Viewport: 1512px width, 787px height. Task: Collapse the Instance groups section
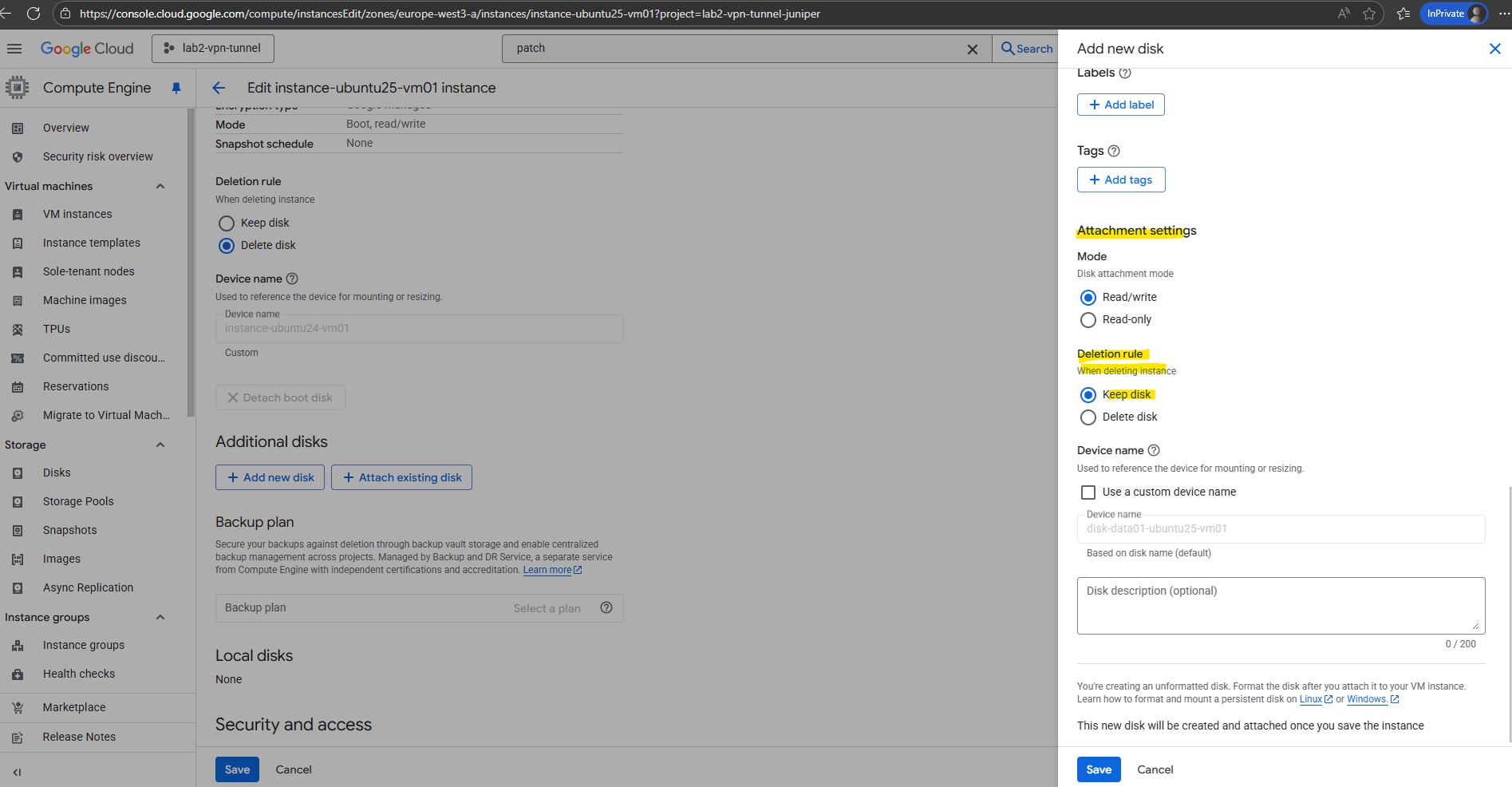160,617
